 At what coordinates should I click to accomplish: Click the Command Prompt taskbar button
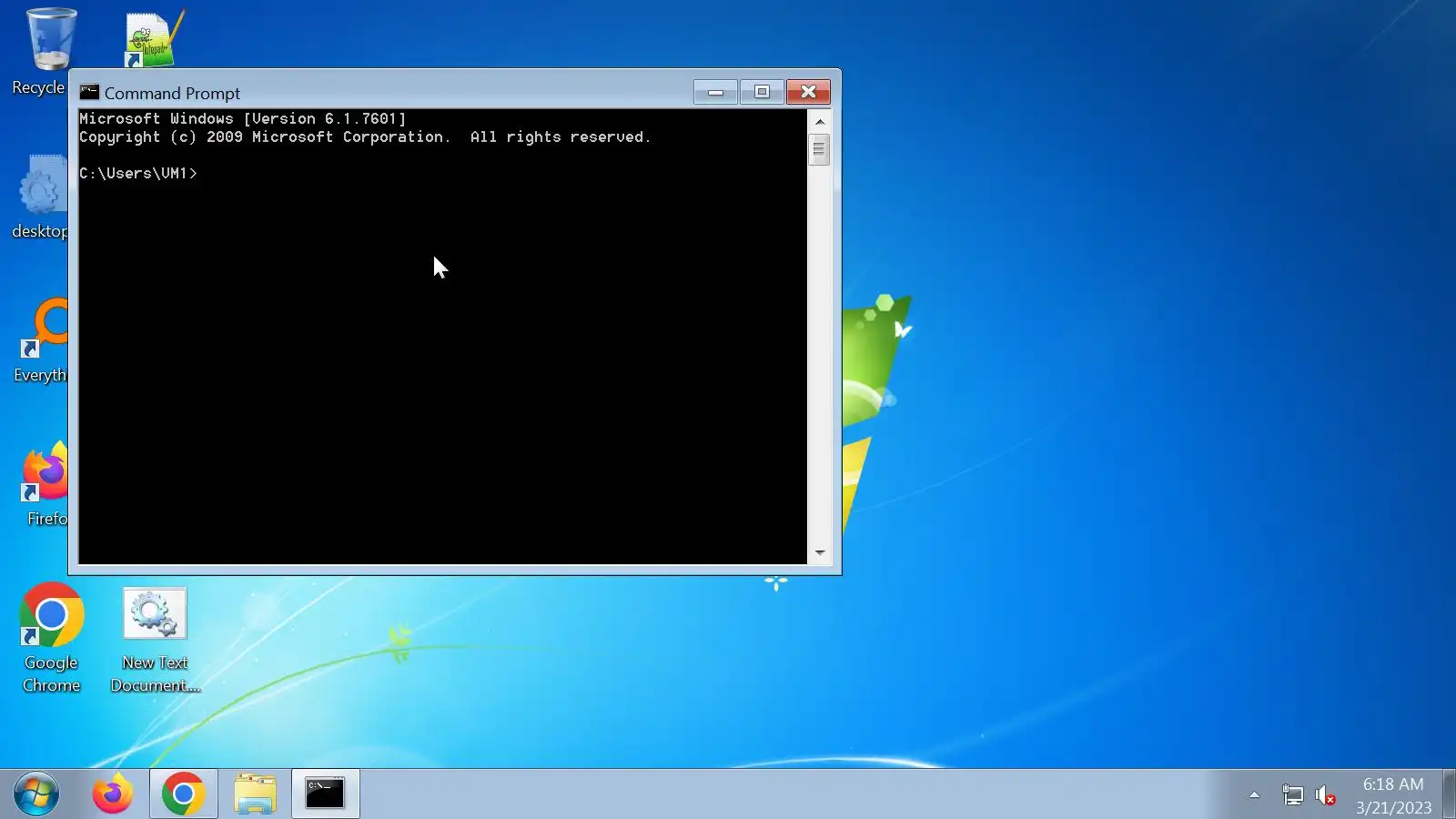(325, 794)
